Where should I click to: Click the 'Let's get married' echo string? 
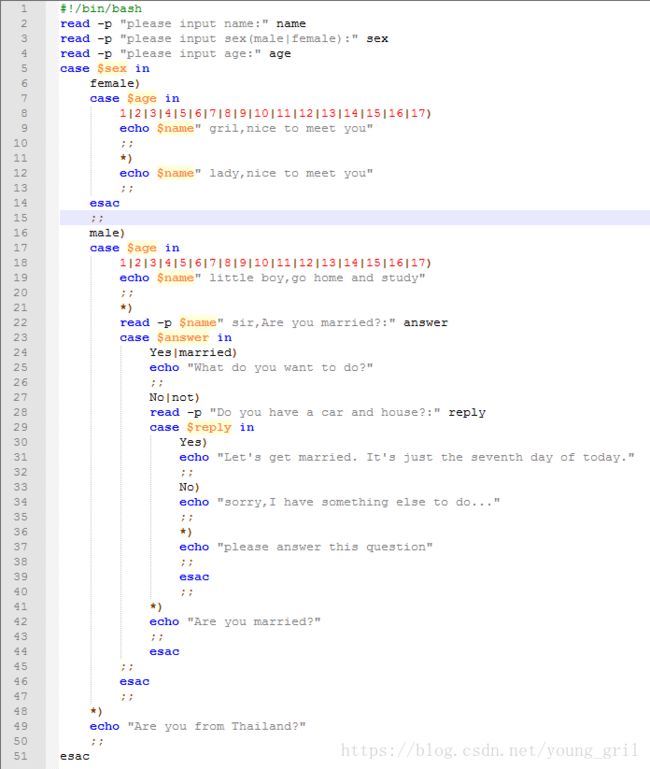coord(426,457)
